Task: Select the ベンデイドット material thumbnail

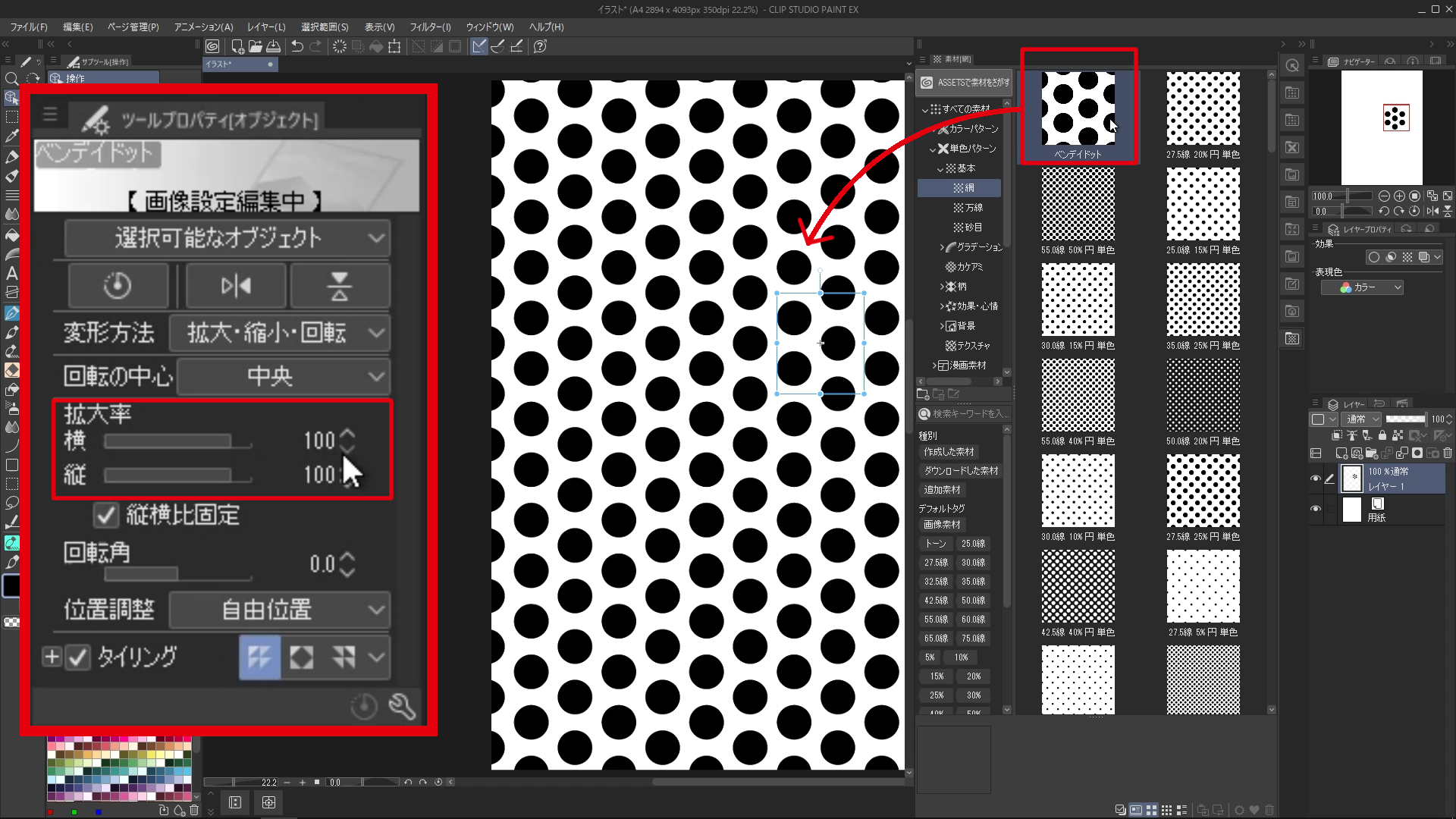Action: coord(1078,108)
